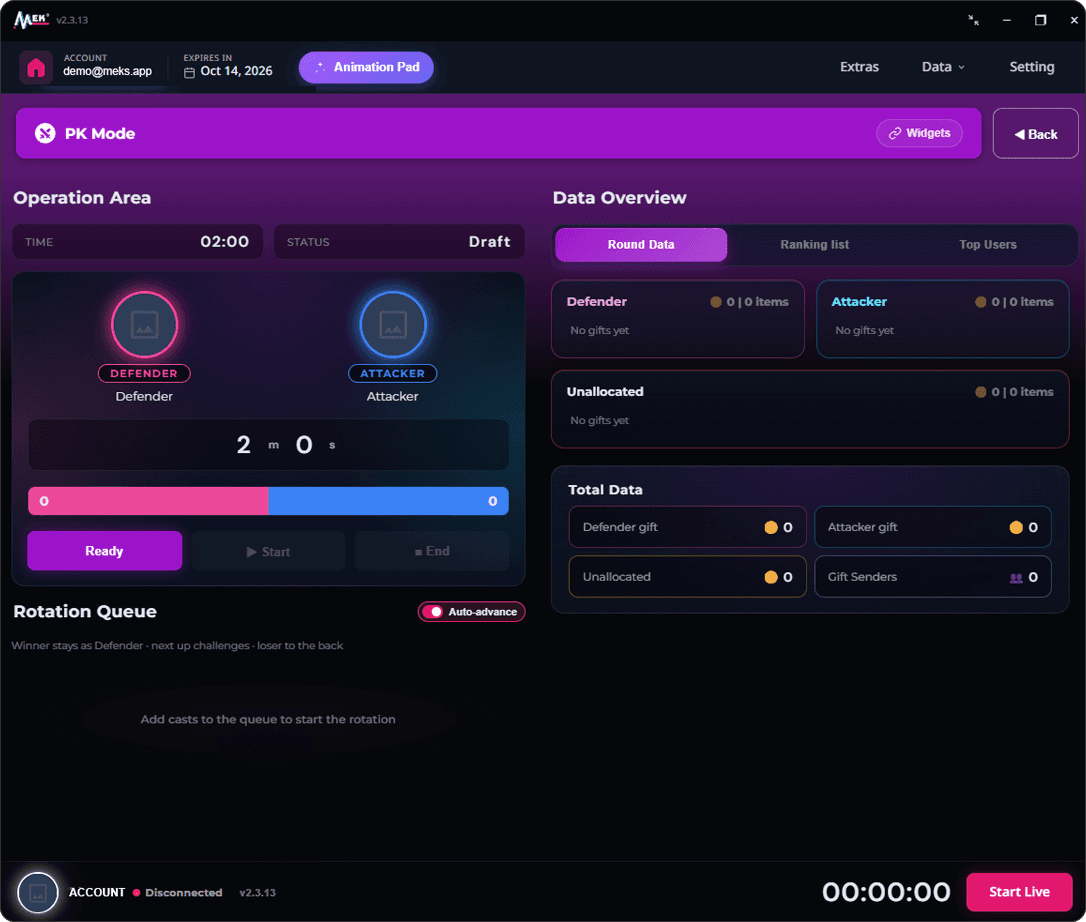The height and width of the screenshot is (922, 1086).
Task: Click the coin icon in Unallocated total
Action: 770,577
